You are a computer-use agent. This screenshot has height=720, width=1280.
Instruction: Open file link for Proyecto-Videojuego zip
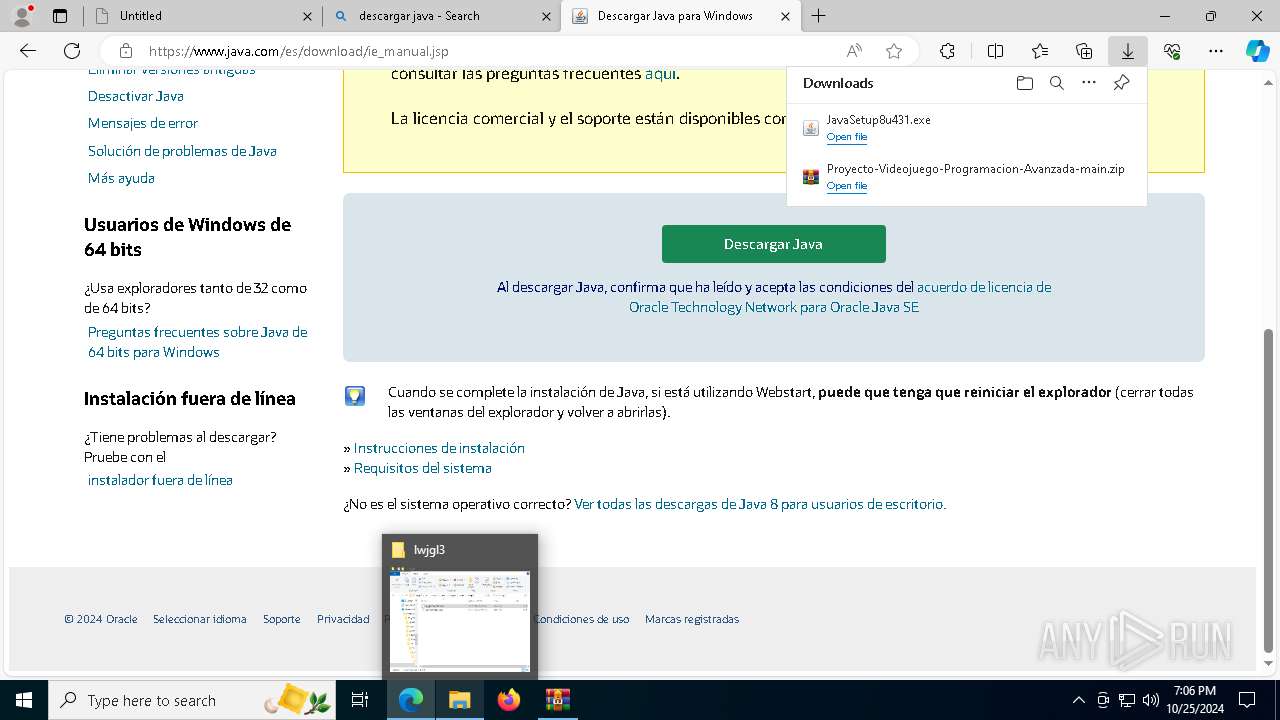846,186
